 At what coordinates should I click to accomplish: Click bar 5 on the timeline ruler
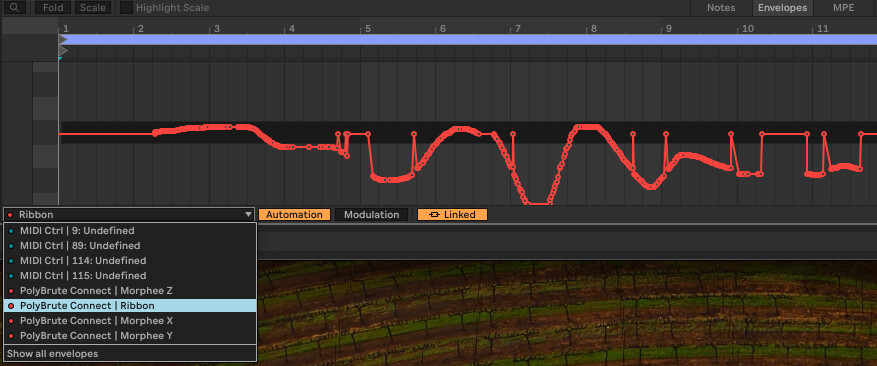[367, 29]
